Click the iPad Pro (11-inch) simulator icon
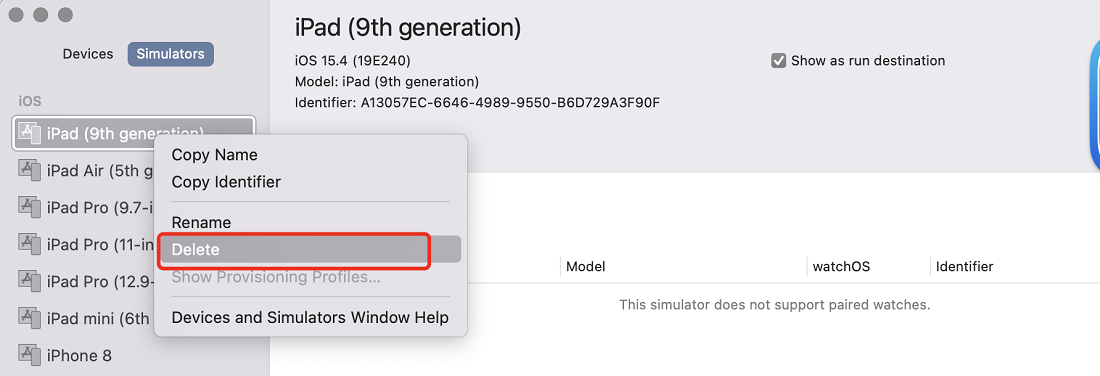1100x376 pixels. click(x=29, y=244)
